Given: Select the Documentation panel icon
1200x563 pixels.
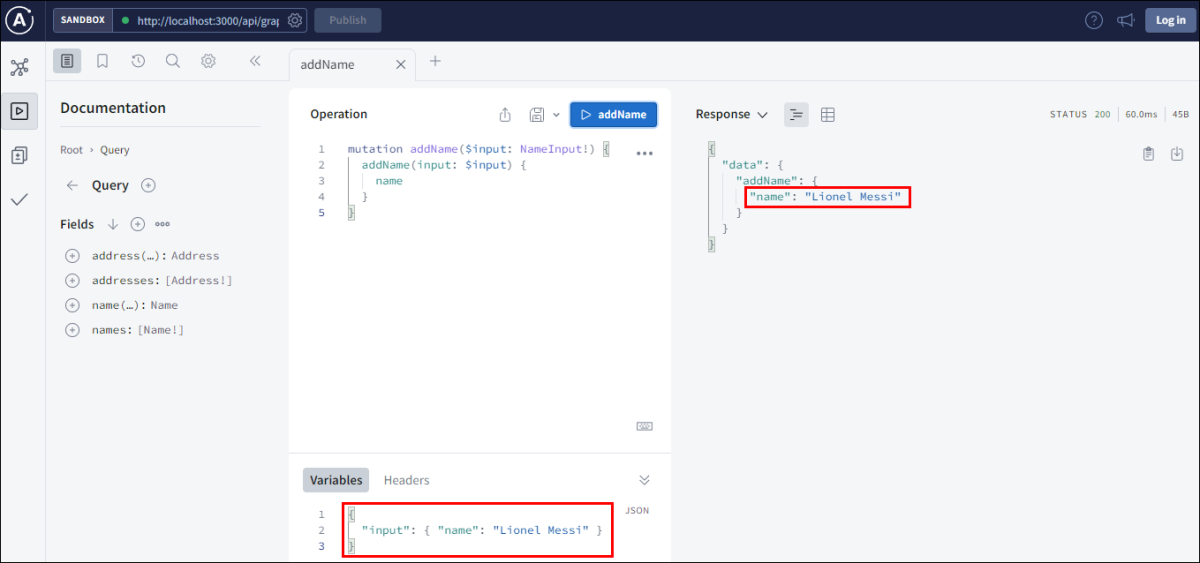Looking at the screenshot, I should pos(67,61).
